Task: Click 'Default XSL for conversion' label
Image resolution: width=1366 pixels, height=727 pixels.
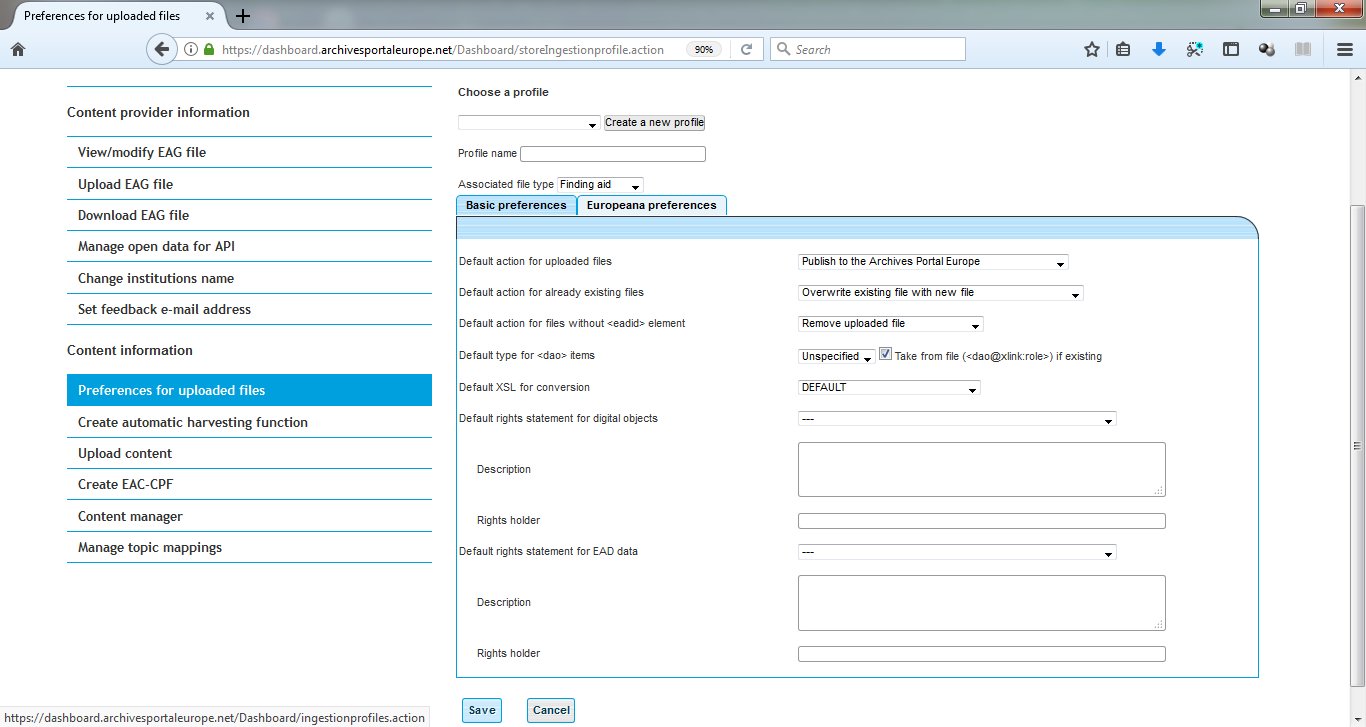Action: tap(524, 387)
